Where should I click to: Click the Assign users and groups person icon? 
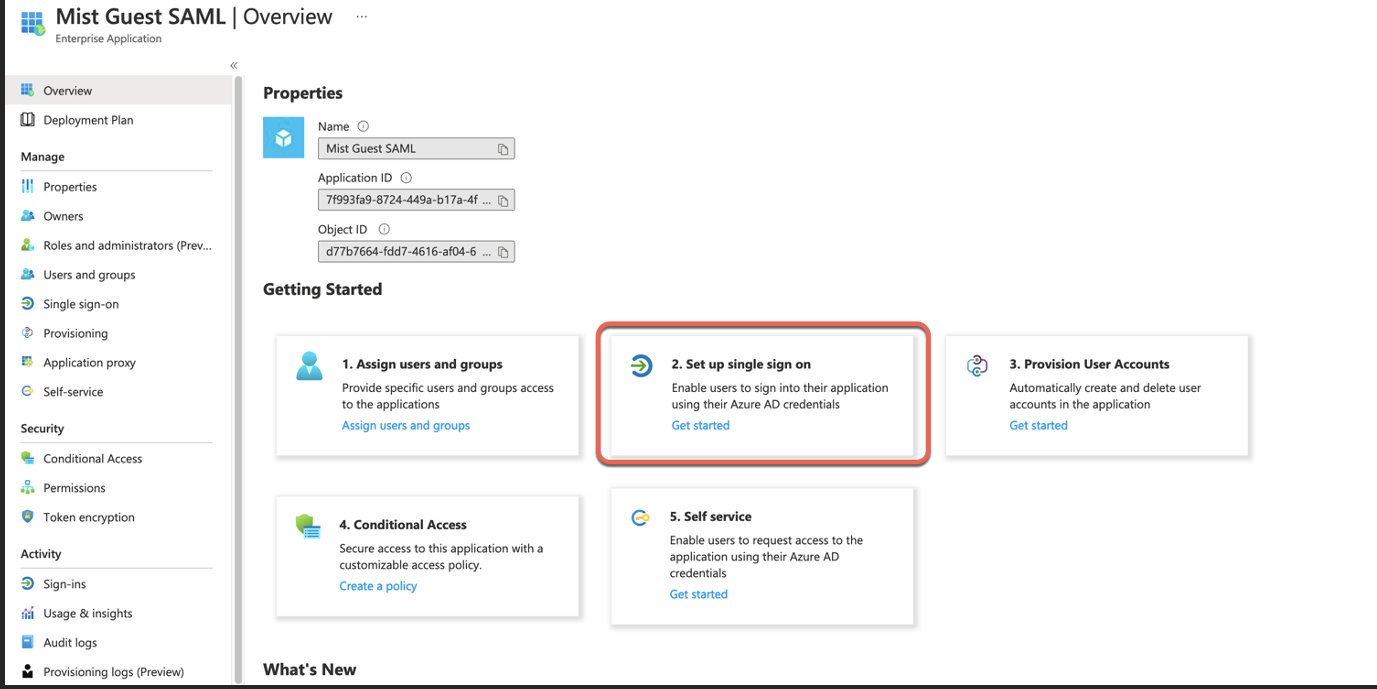coord(309,366)
